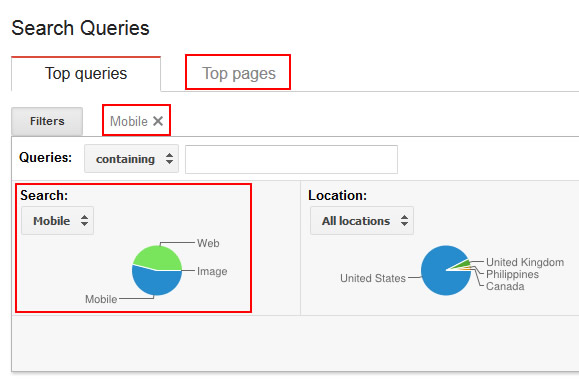579x380 pixels.
Task: Click the Canada legend label
Action: click(x=505, y=286)
